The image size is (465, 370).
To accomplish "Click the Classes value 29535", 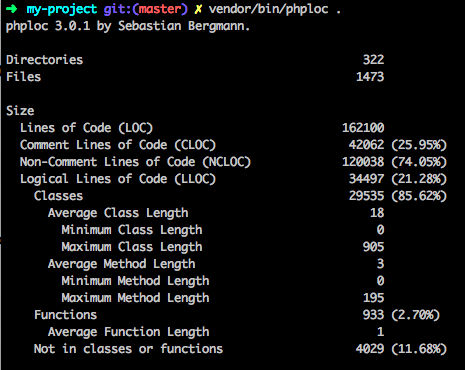I will click(366, 196).
